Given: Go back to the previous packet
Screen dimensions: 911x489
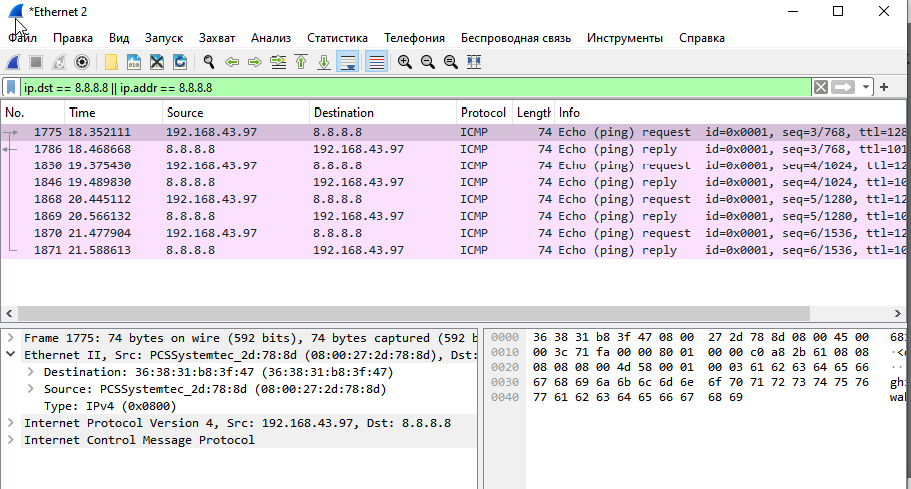Looking at the screenshot, I should [x=232, y=62].
